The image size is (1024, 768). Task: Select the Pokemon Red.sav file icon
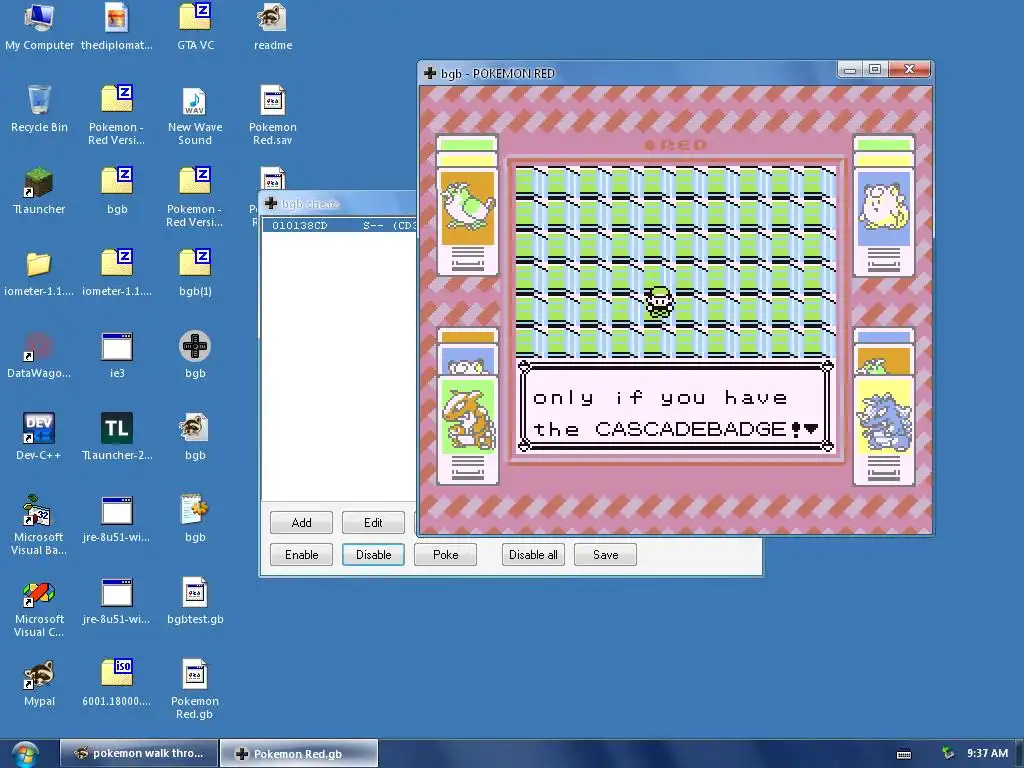coord(273,116)
